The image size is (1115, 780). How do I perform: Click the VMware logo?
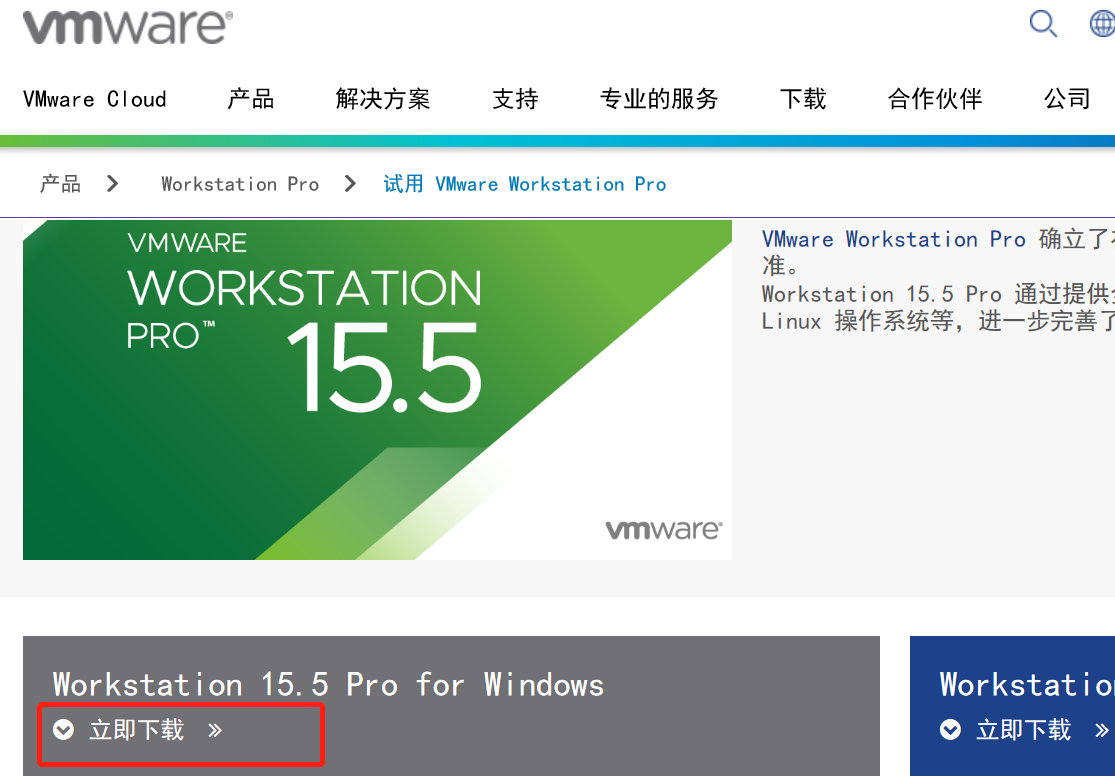(x=128, y=26)
